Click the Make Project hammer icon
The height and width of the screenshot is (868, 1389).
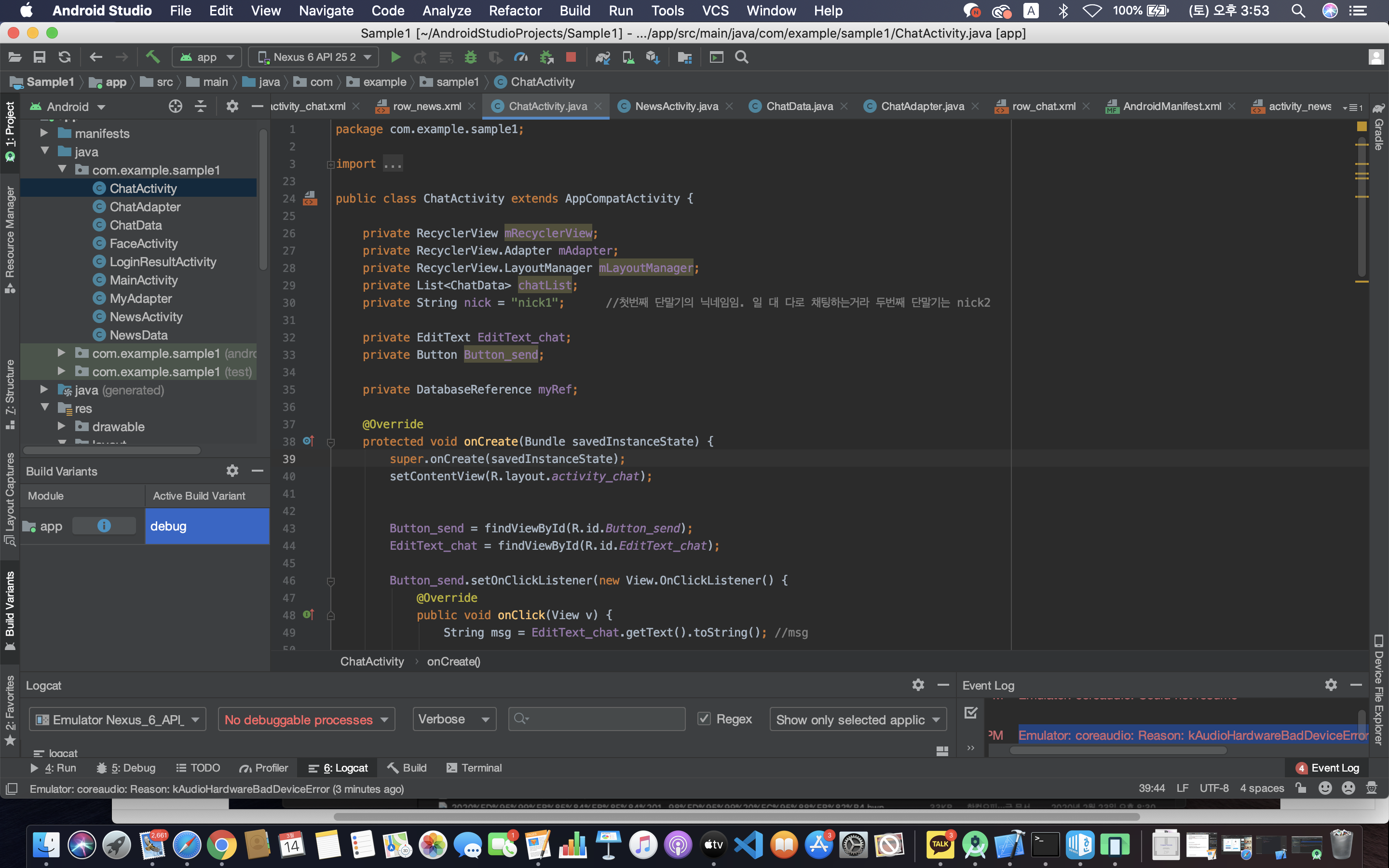pos(153,57)
